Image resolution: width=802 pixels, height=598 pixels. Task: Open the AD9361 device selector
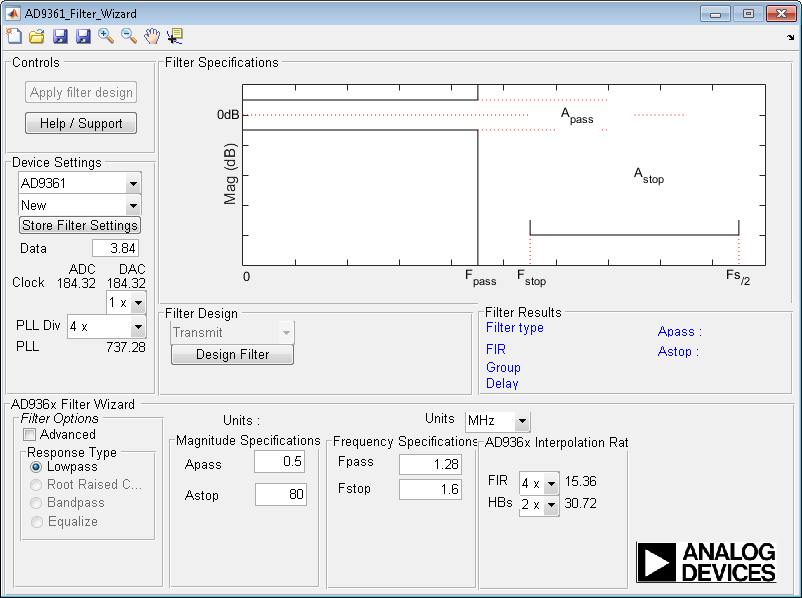click(x=132, y=183)
